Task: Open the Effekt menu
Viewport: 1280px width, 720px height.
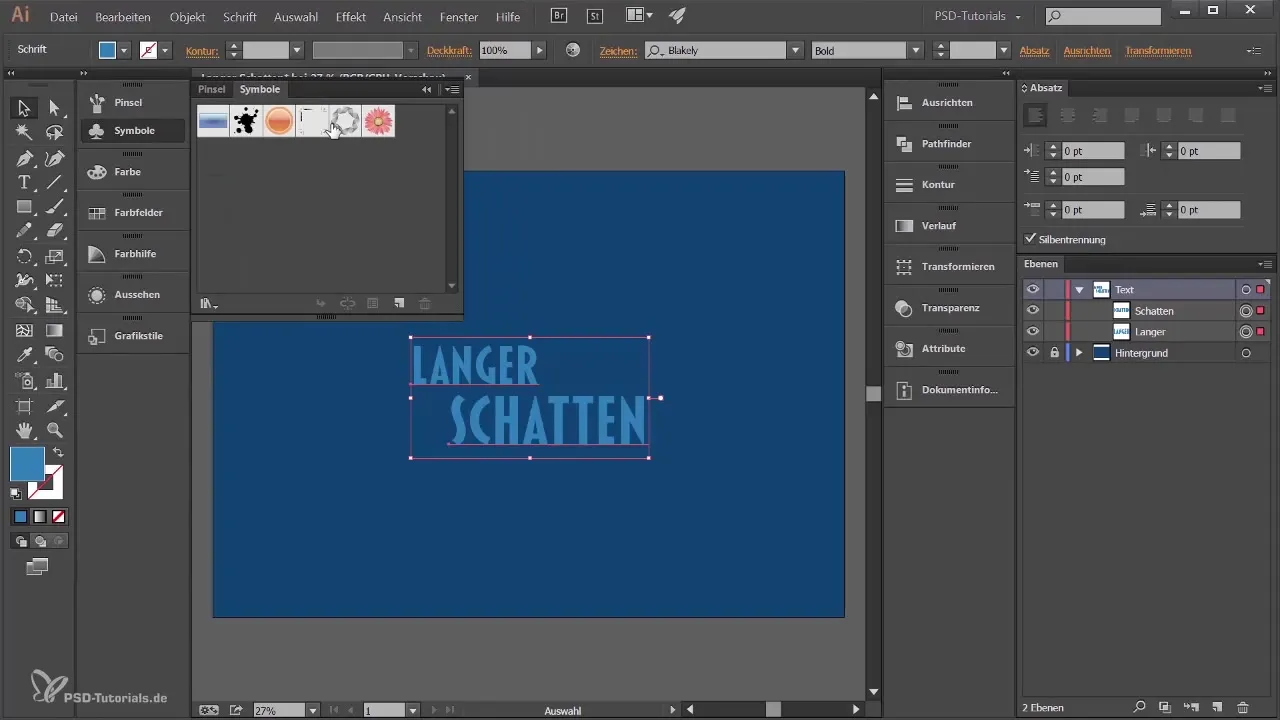Action: pyautogui.click(x=351, y=17)
